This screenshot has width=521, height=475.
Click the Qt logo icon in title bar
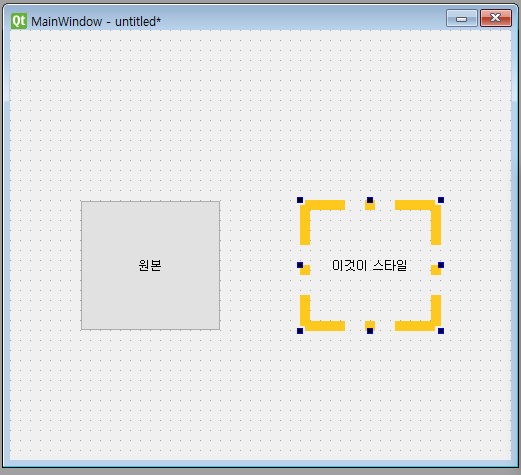coord(19,21)
